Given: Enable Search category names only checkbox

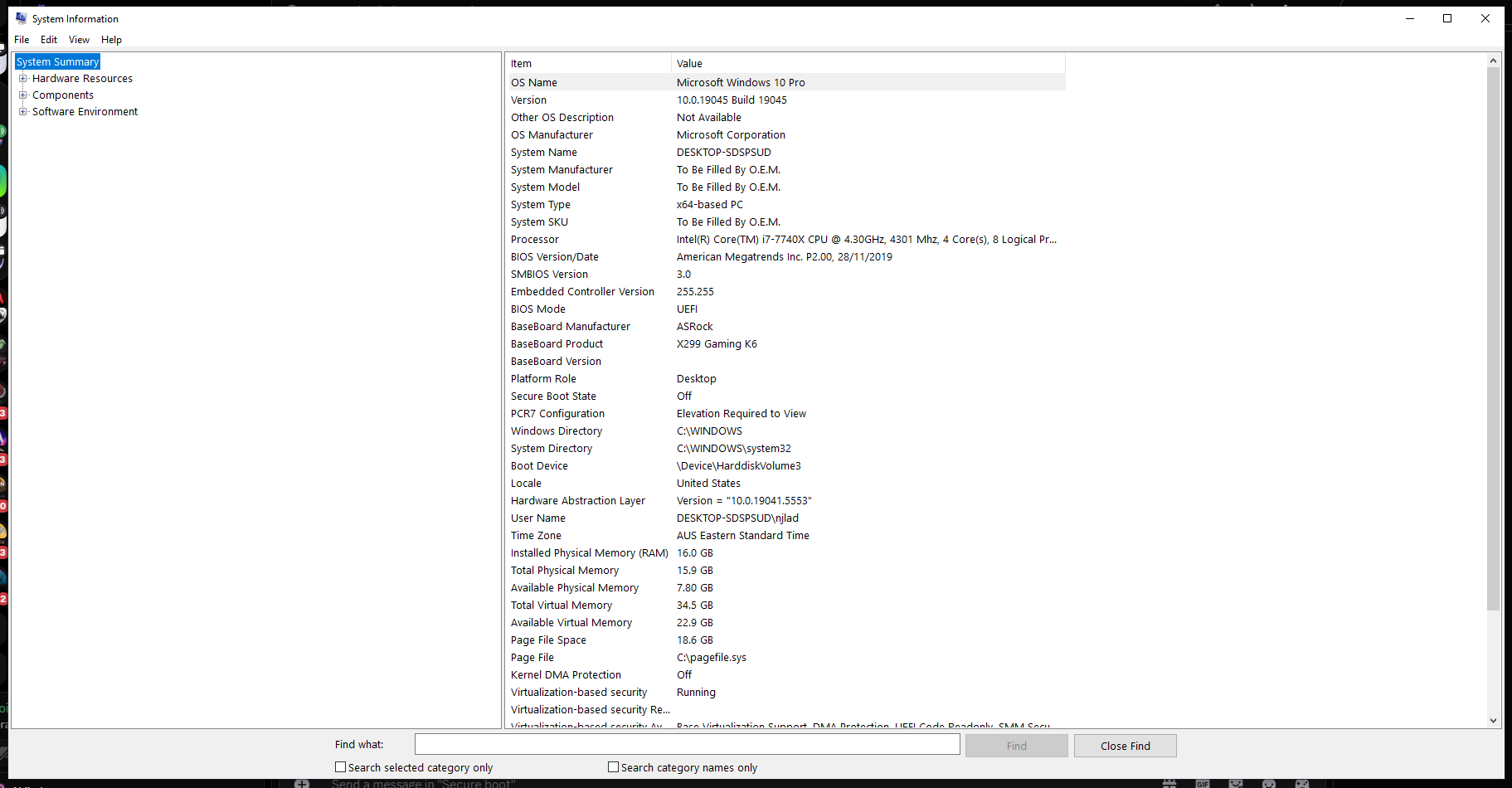Looking at the screenshot, I should (613, 767).
